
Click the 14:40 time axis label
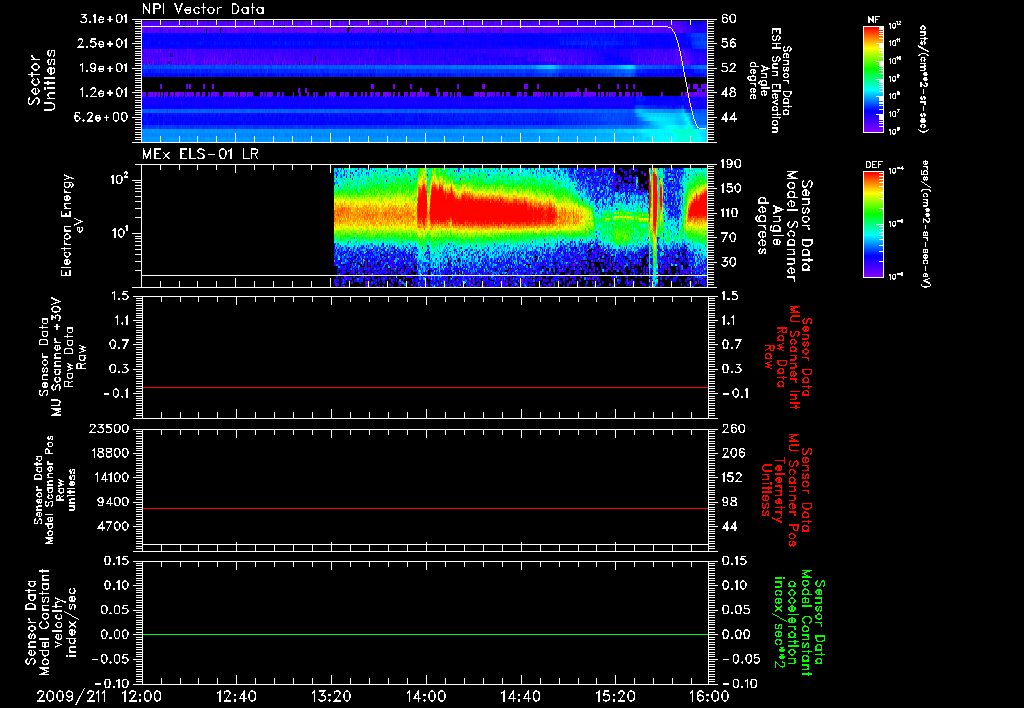point(520,696)
